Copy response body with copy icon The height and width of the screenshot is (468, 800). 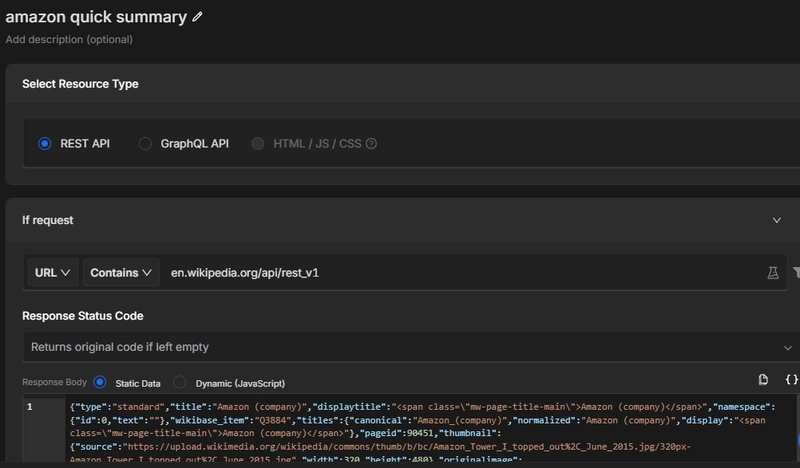(x=763, y=379)
